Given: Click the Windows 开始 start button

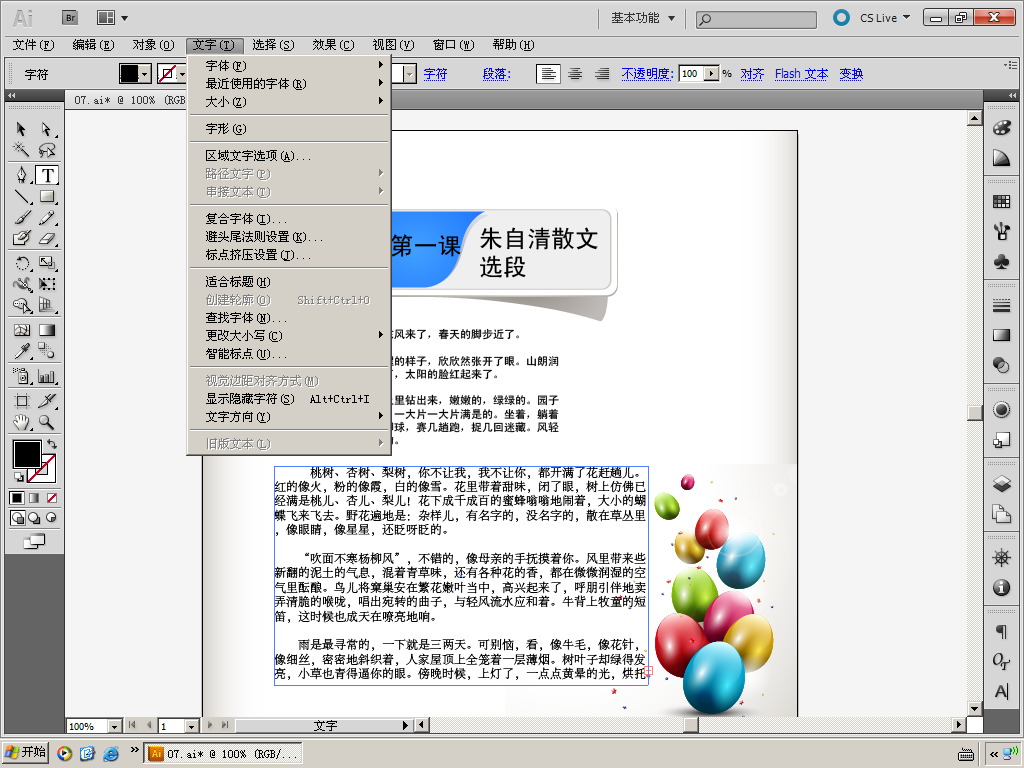Looking at the screenshot, I should click(x=25, y=752).
